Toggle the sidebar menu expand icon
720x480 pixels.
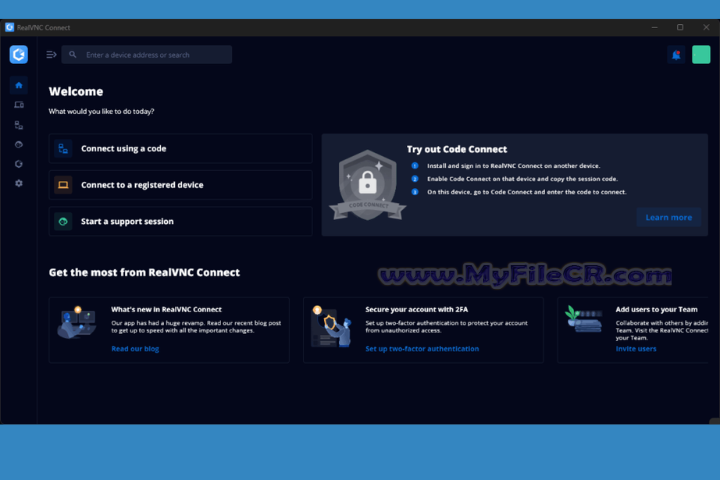coord(51,55)
